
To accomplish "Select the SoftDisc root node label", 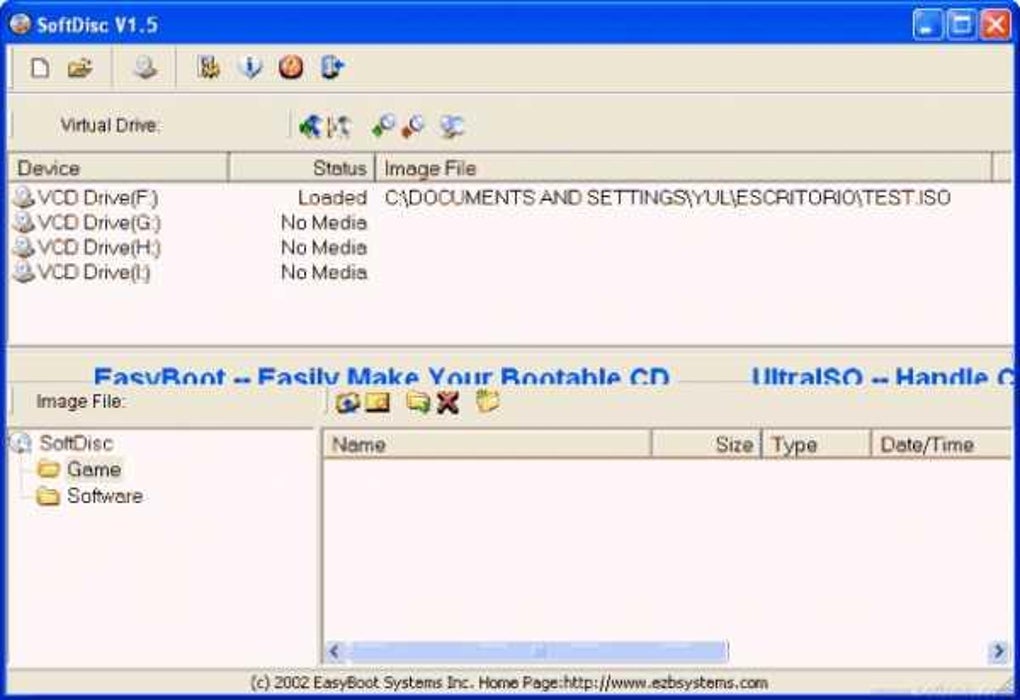I will 76,443.
